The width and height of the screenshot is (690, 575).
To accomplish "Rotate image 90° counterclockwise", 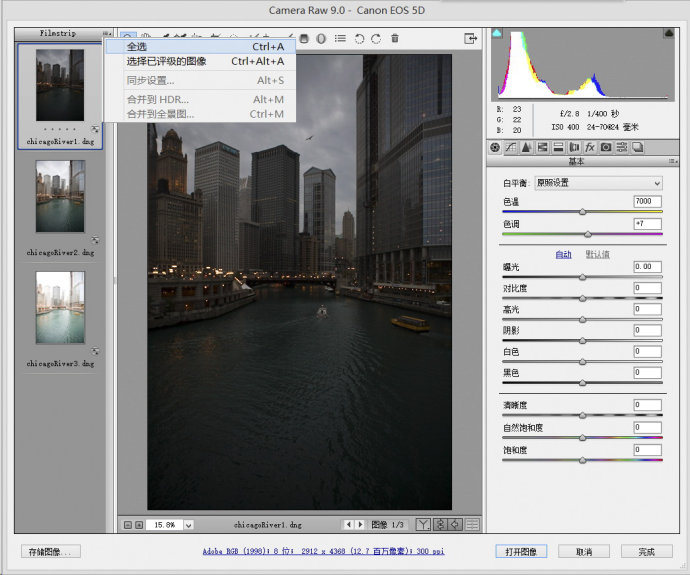I will point(359,39).
